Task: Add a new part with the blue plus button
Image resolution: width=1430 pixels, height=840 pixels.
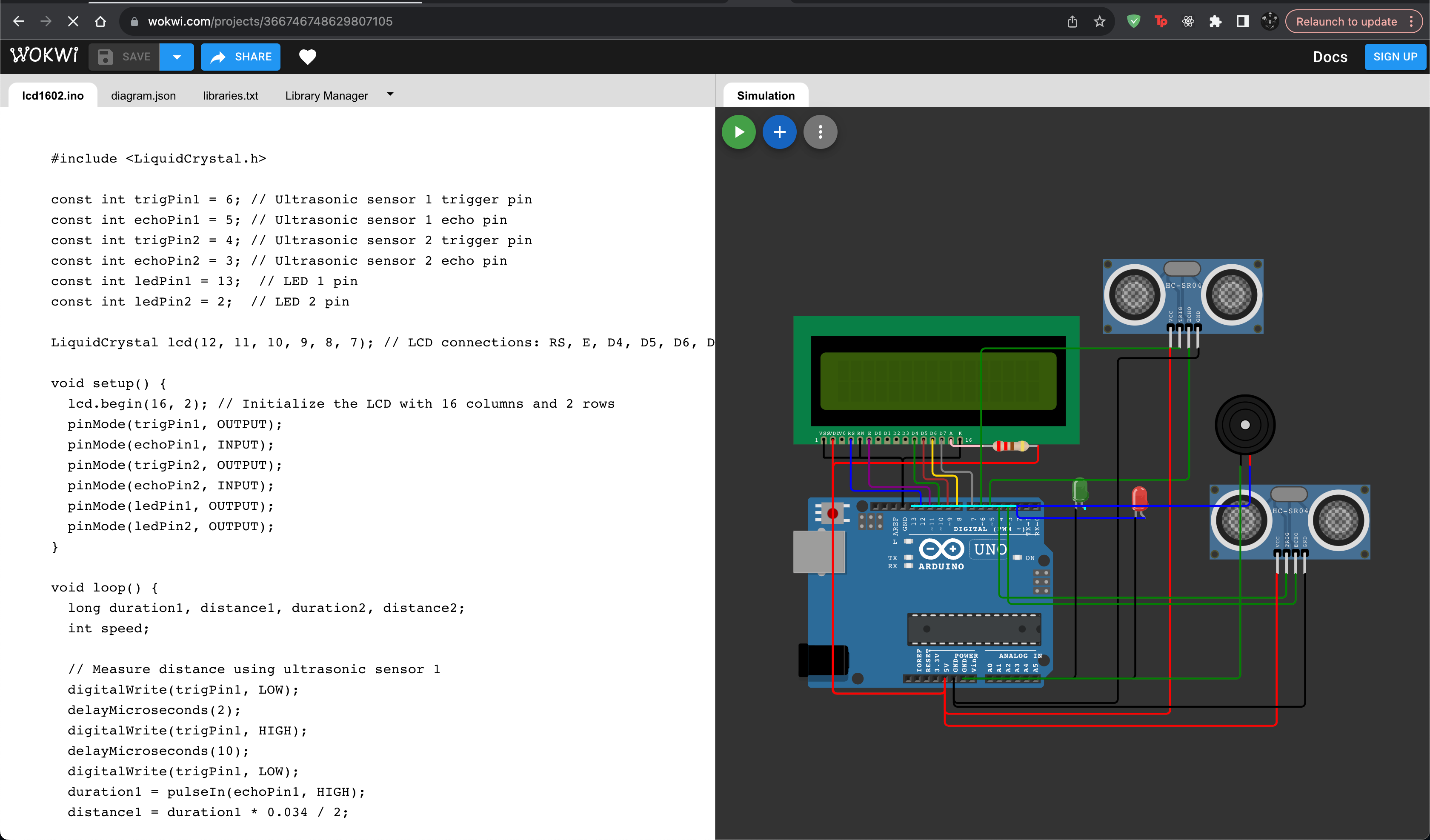Action: pyautogui.click(x=779, y=132)
